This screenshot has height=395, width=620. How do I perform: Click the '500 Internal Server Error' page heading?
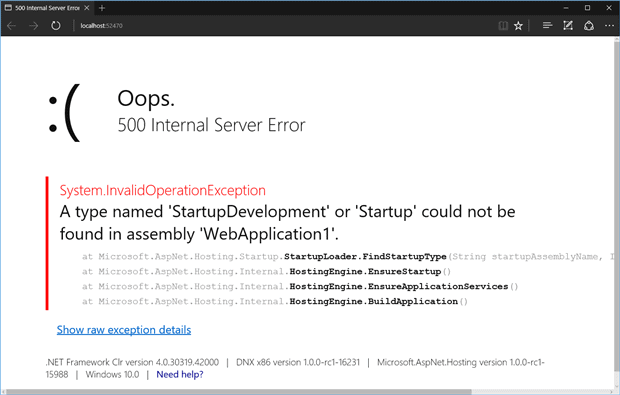[x=212, y=125]
